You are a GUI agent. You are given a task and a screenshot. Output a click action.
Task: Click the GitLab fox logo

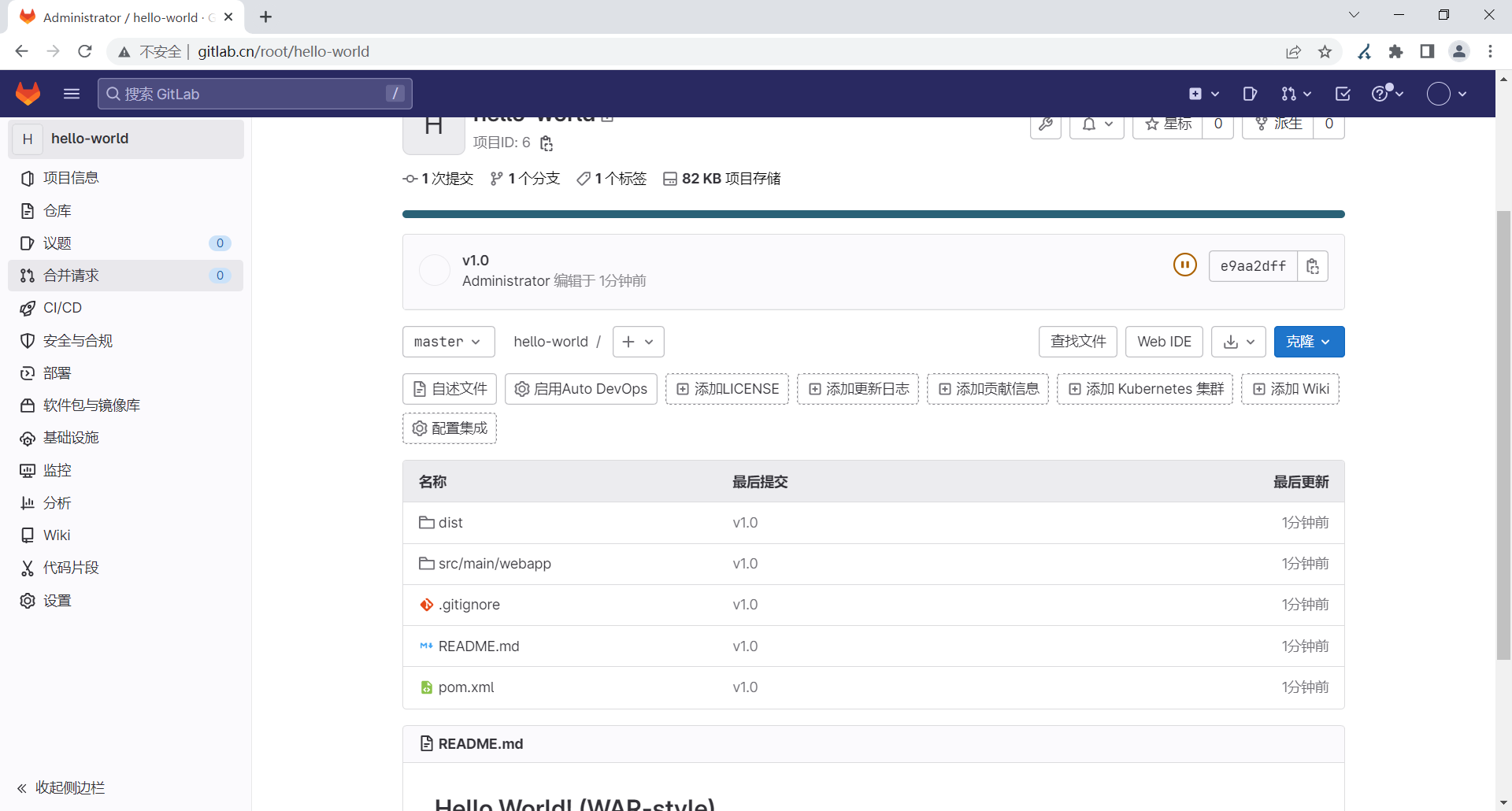28,94
